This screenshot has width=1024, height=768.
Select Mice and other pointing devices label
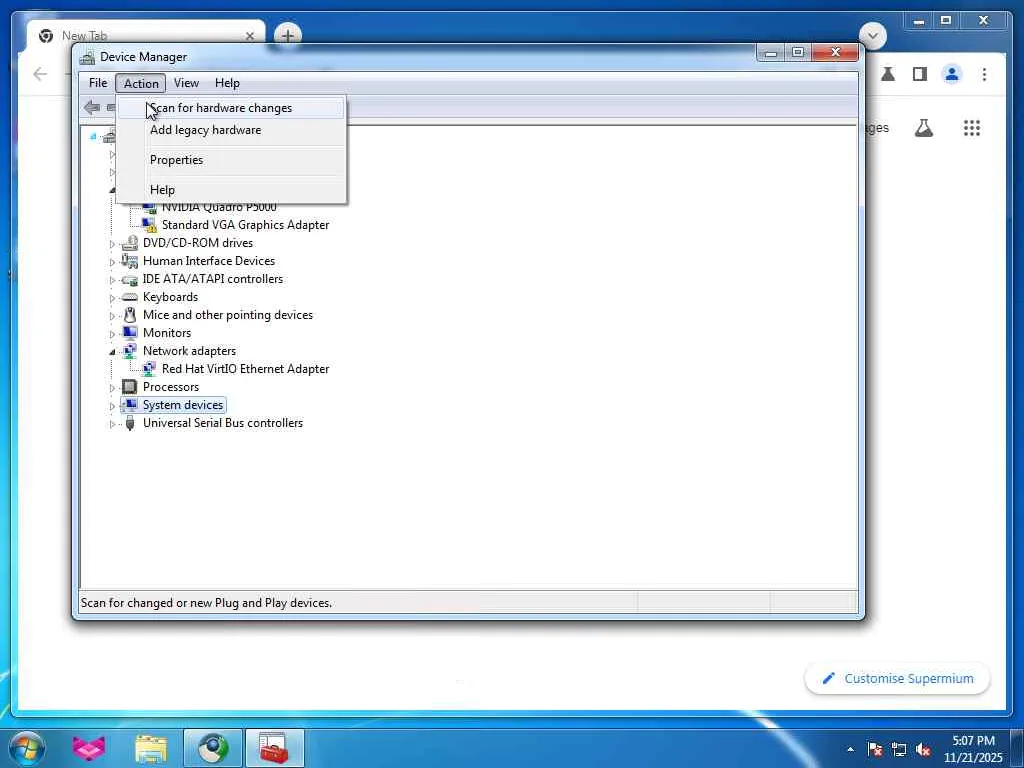pos(228,315)
